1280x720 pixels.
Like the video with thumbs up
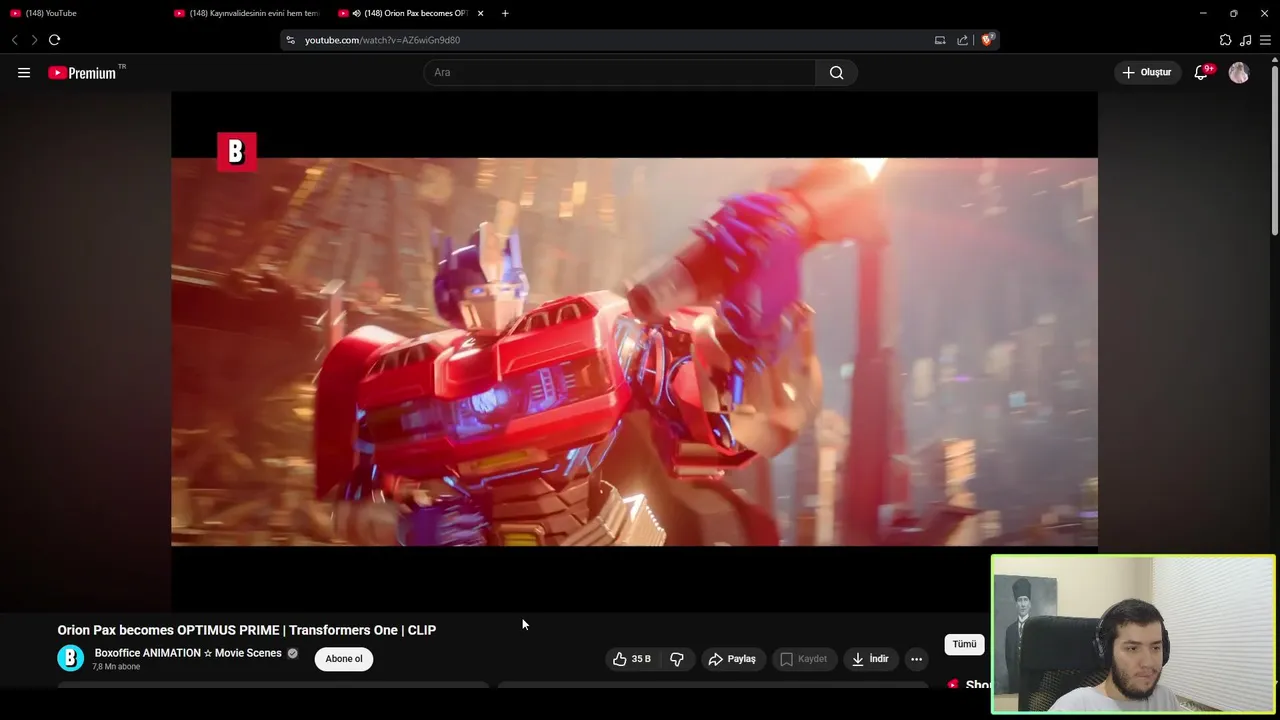[x=632, y=659]
